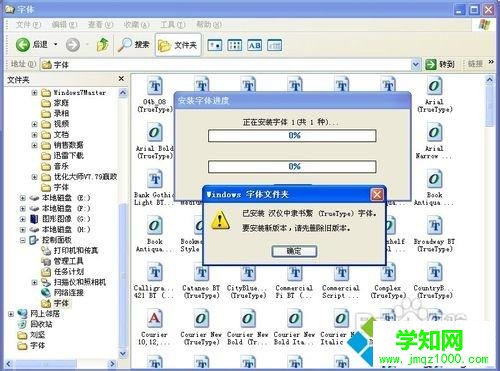Expand the 销售数据 folder node
Screen dimensions: 500x371
pyautogui.click(x=34, y=145)
